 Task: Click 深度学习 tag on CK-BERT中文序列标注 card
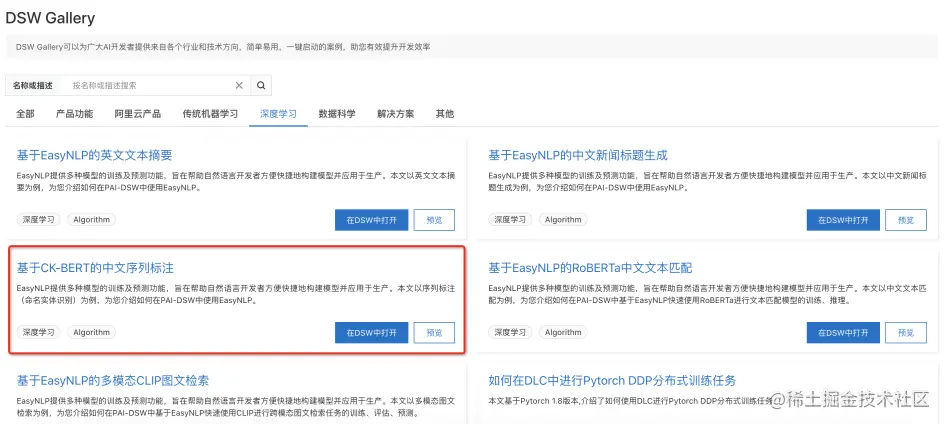[39, 332]
